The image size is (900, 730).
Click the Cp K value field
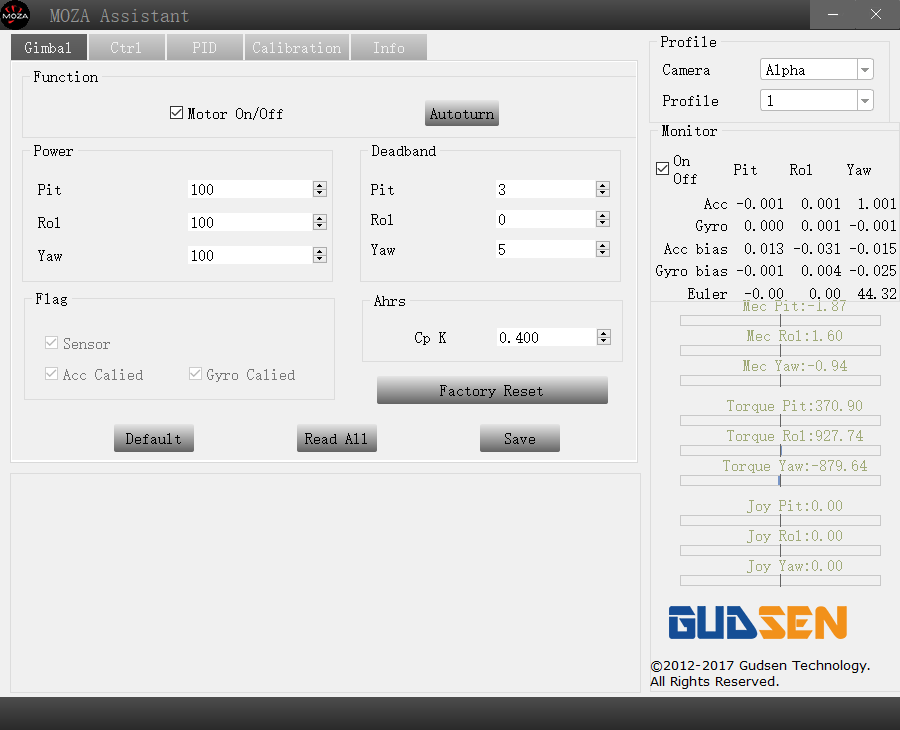tap(546, 337)
